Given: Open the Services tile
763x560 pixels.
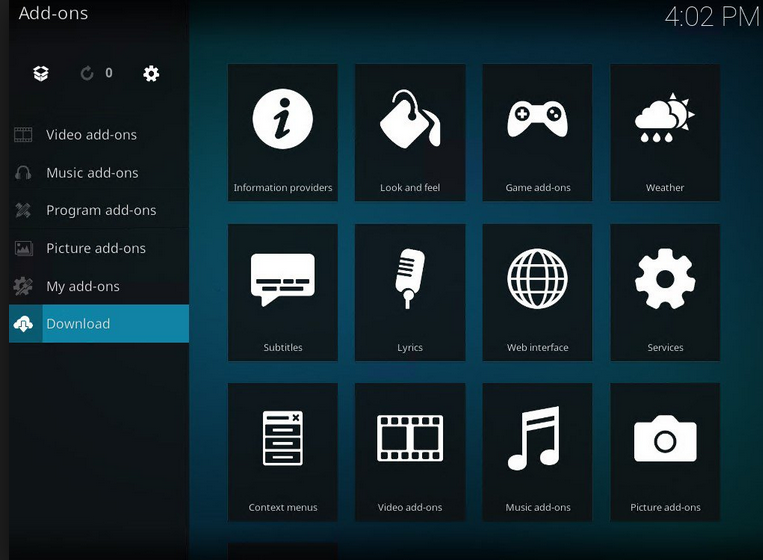Looking at the screenshot, I should pyautogui.click(x=665, y=292).
